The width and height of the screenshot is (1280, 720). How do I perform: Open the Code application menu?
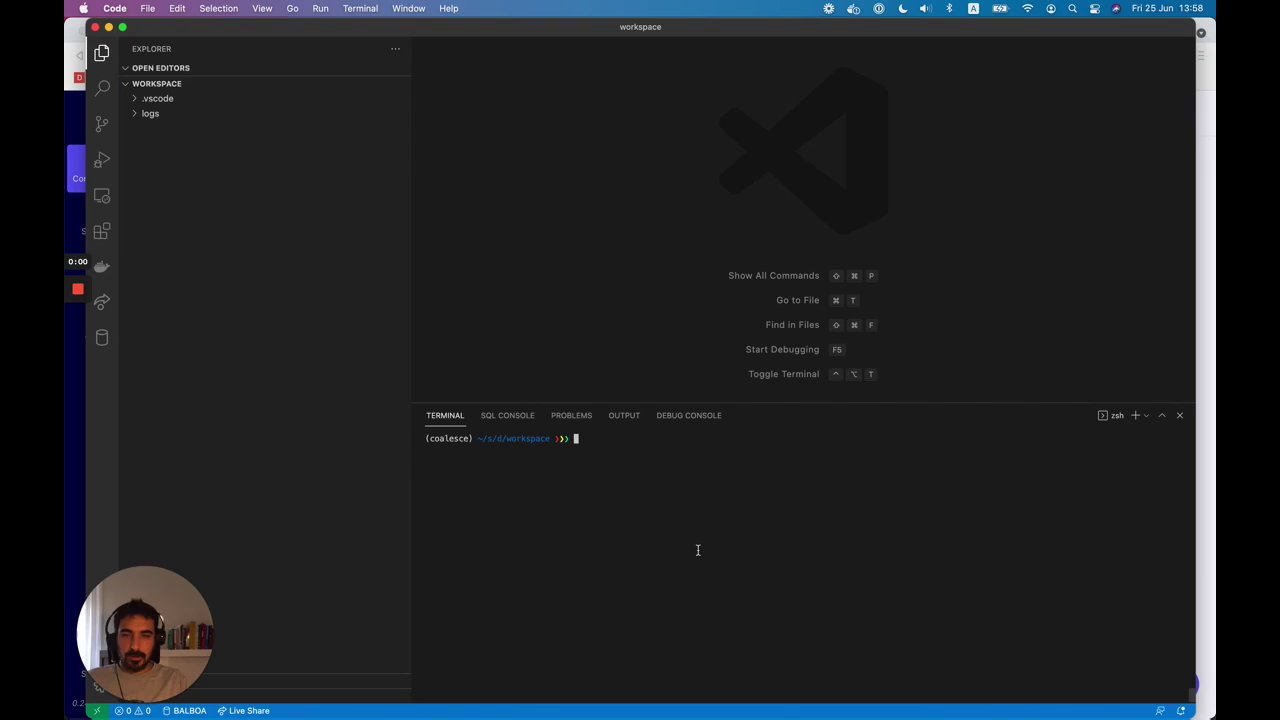(115, 9)
